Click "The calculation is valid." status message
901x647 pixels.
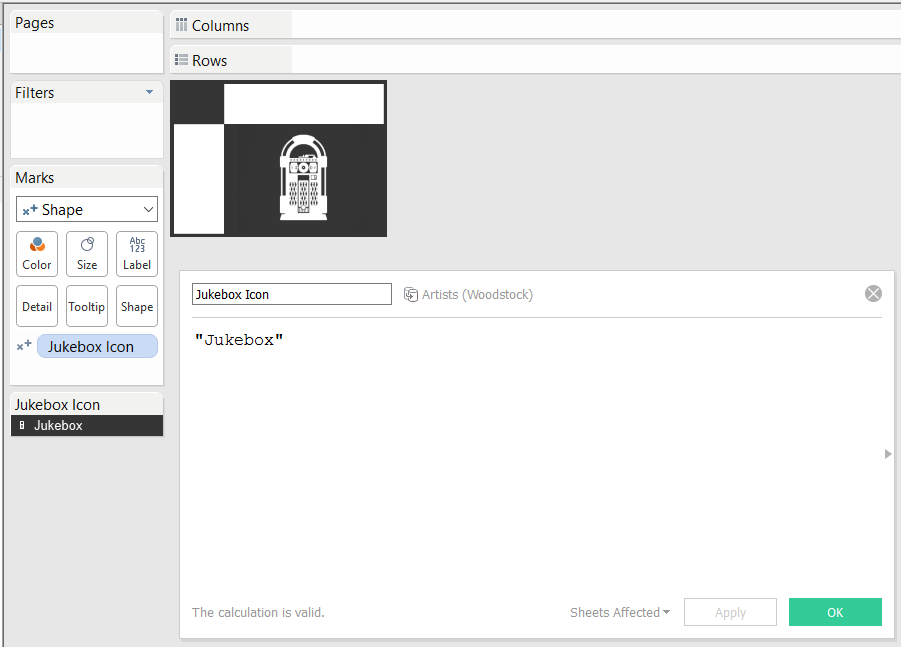pyautogui.click(x=258, y=613)
